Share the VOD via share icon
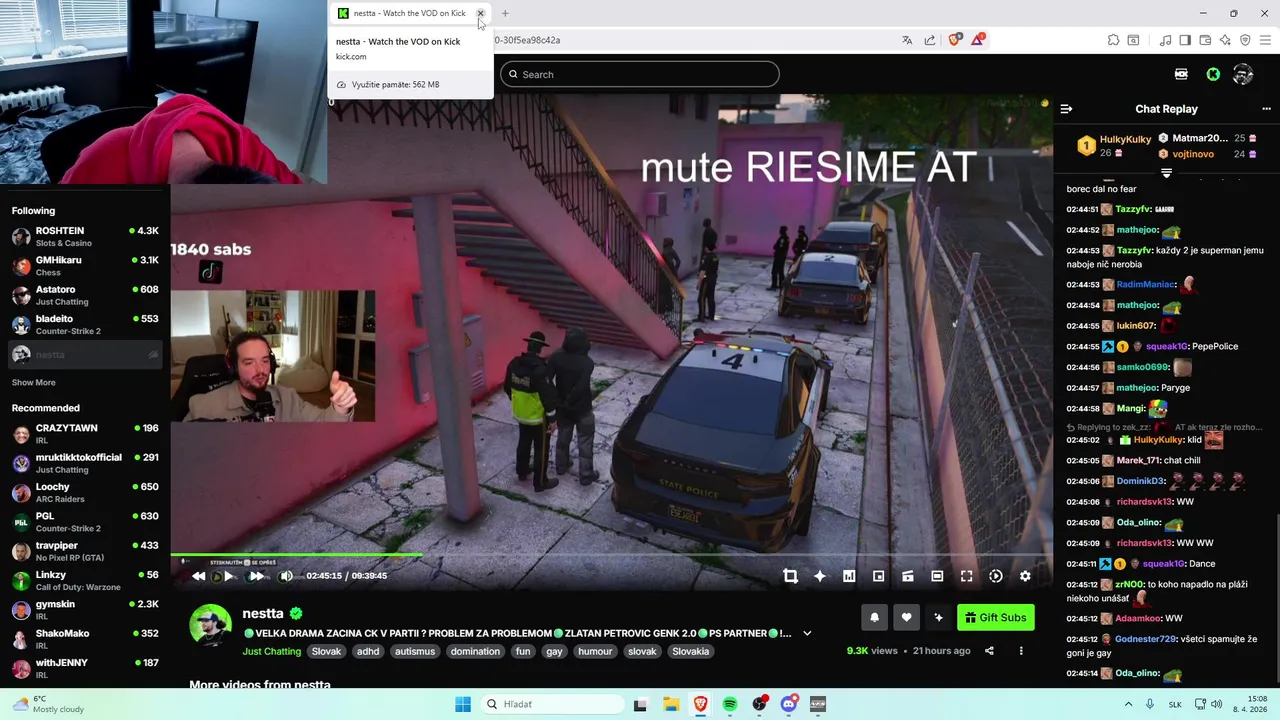 point(989,651)
